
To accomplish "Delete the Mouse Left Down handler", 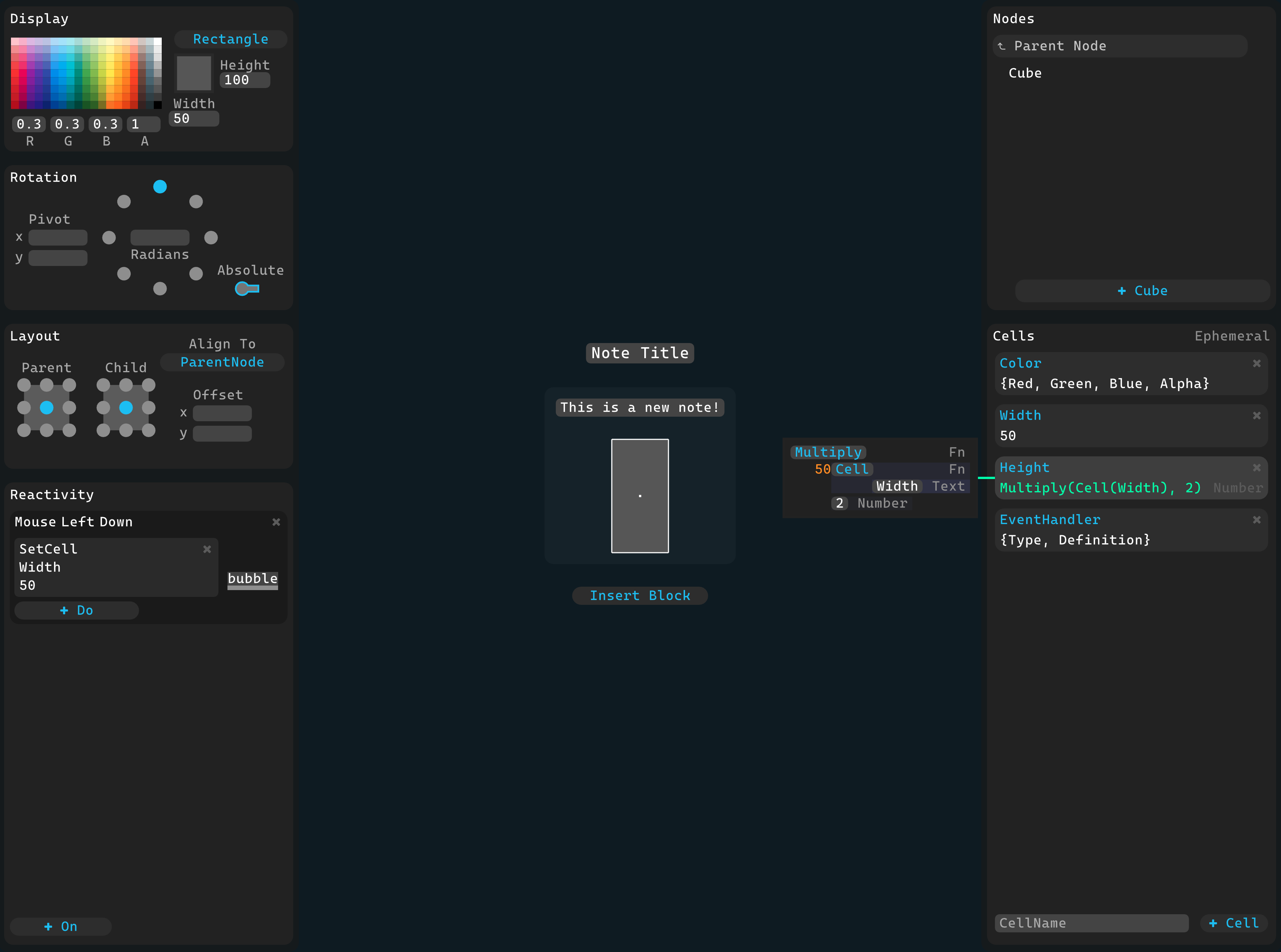I will click(276, 522).
